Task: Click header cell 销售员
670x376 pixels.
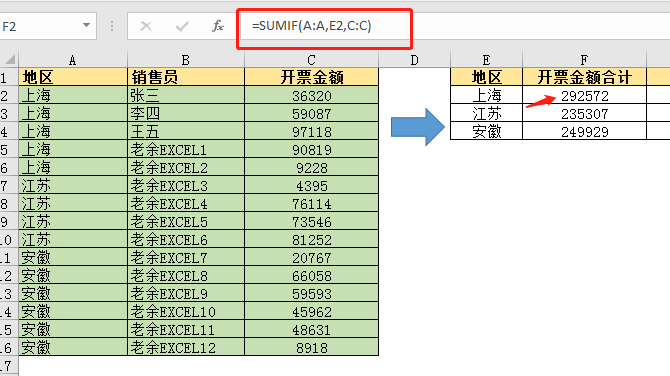Action: [x=186, y=77]
